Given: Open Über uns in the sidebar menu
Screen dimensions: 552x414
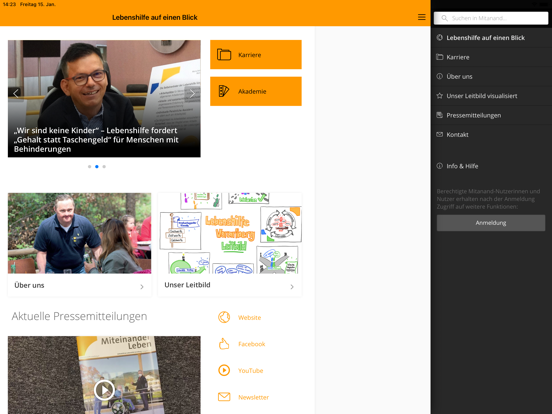Looking at the screenshot, I should [x=491, y=76].
